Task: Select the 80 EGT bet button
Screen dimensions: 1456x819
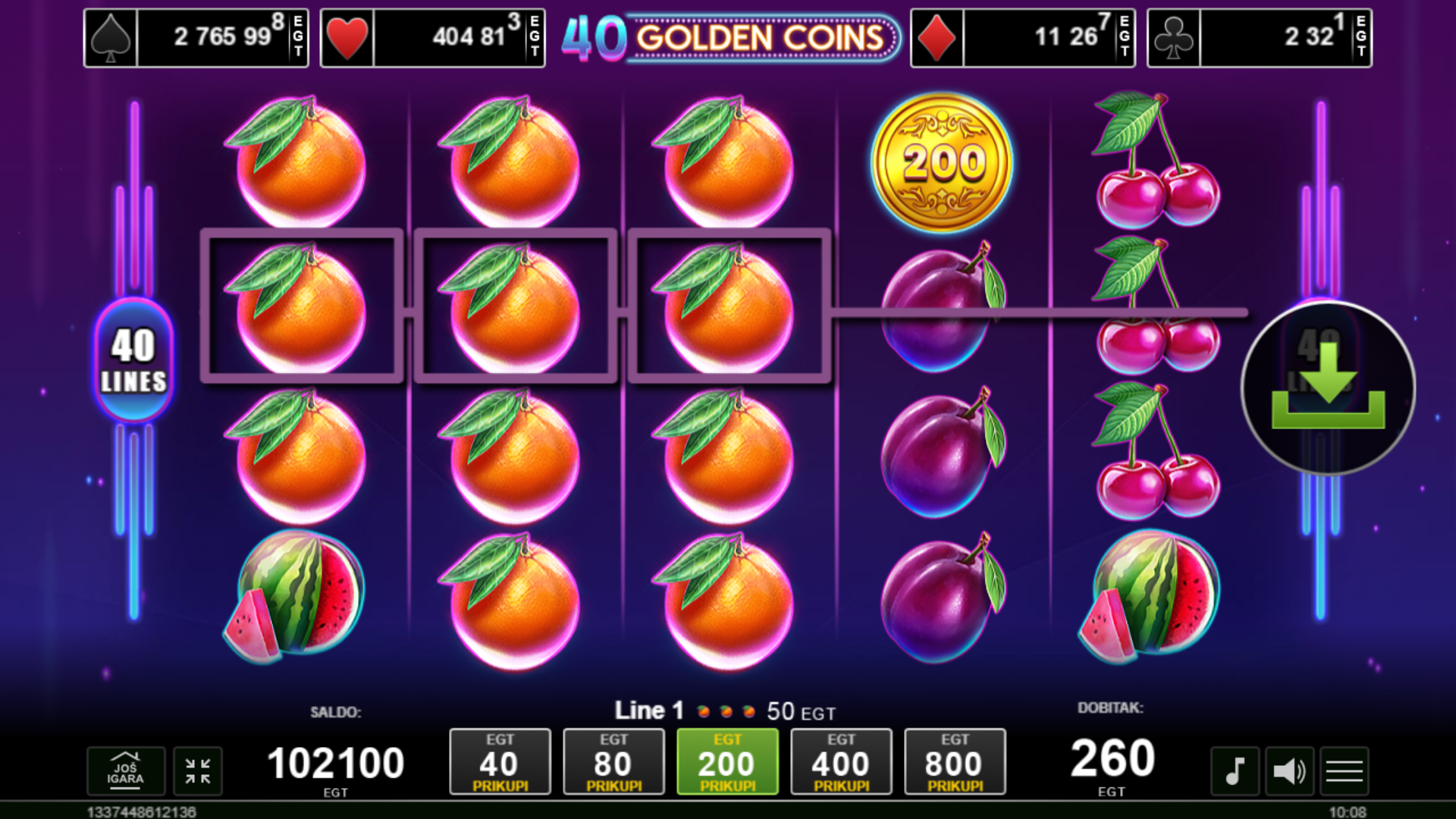Action: coord(613,761)
